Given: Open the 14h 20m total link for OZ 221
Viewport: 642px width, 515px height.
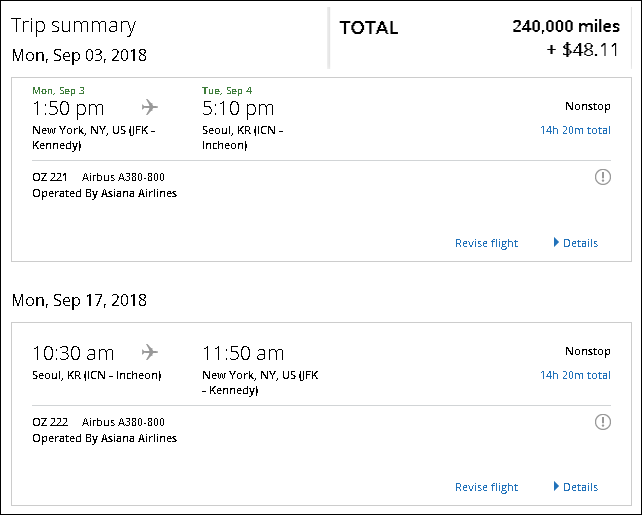Looking at the screenshot, I should coord(575,130).
